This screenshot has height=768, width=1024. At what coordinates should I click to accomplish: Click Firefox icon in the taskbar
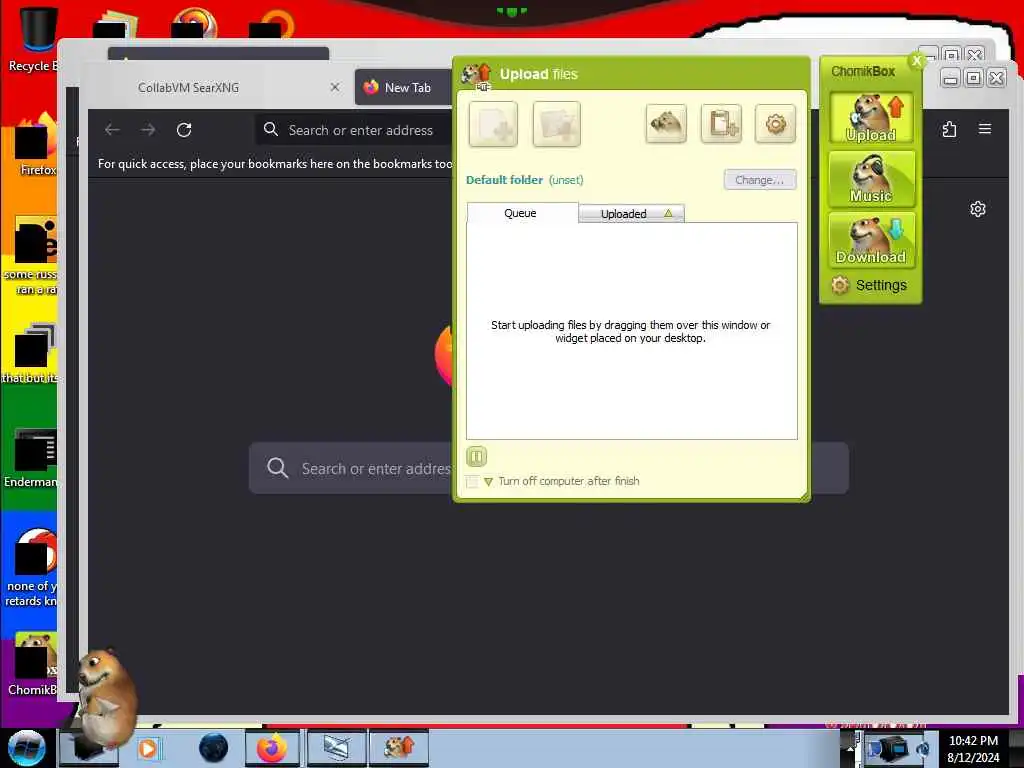[x=272, y=748]
